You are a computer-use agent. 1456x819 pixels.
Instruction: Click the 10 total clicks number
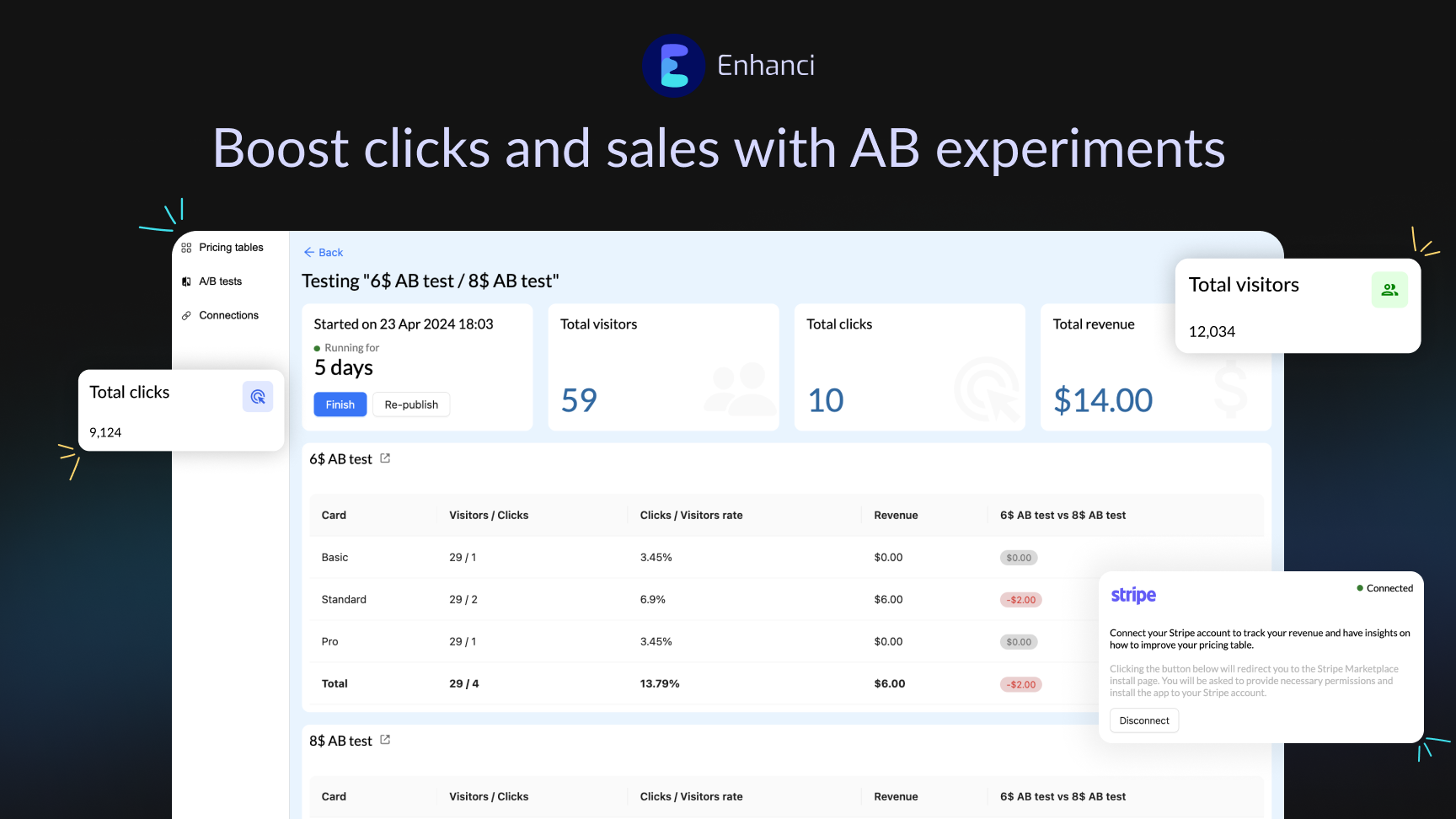pos(826,400)
